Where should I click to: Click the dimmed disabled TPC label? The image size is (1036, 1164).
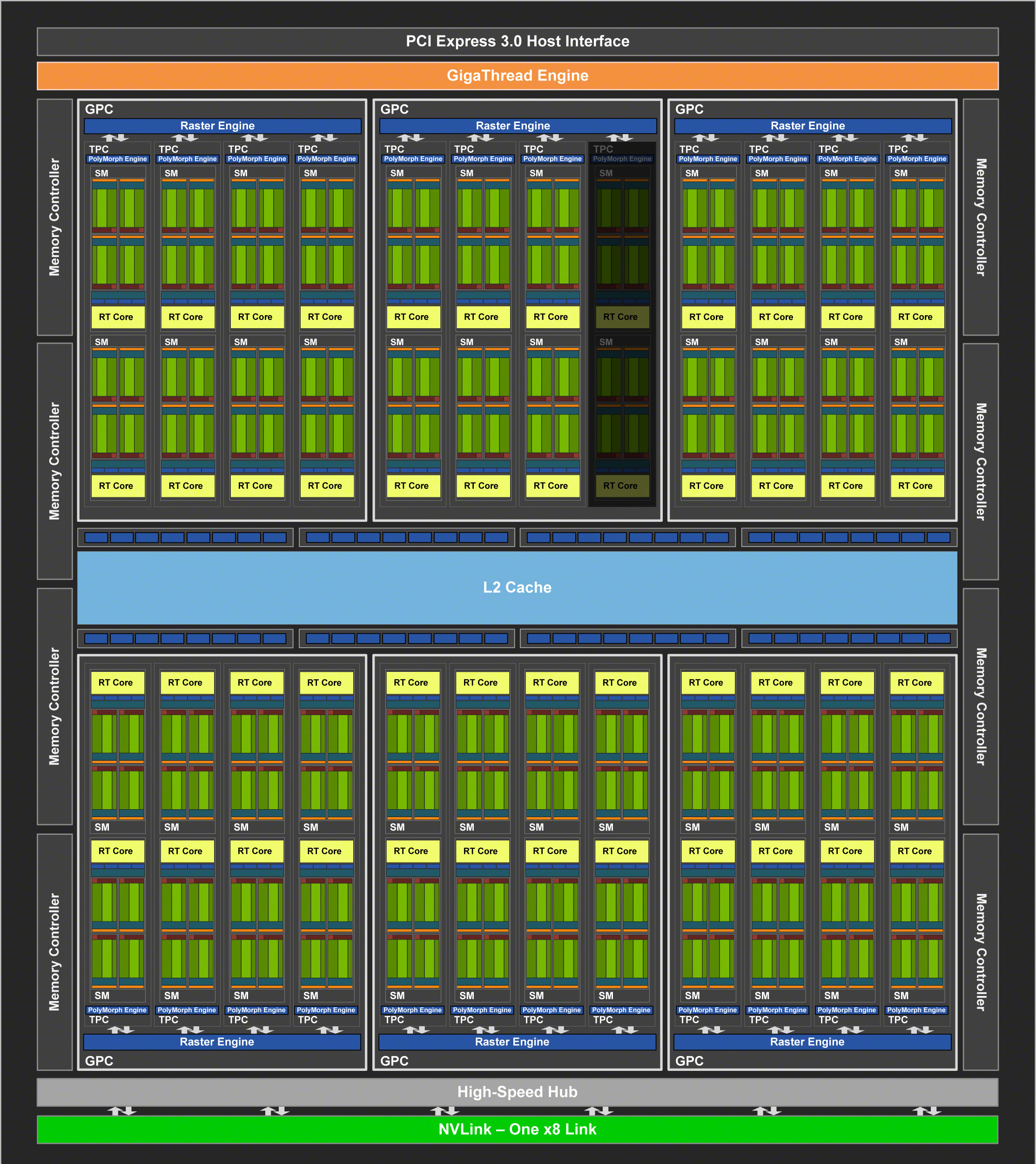(x=603, y=149)
